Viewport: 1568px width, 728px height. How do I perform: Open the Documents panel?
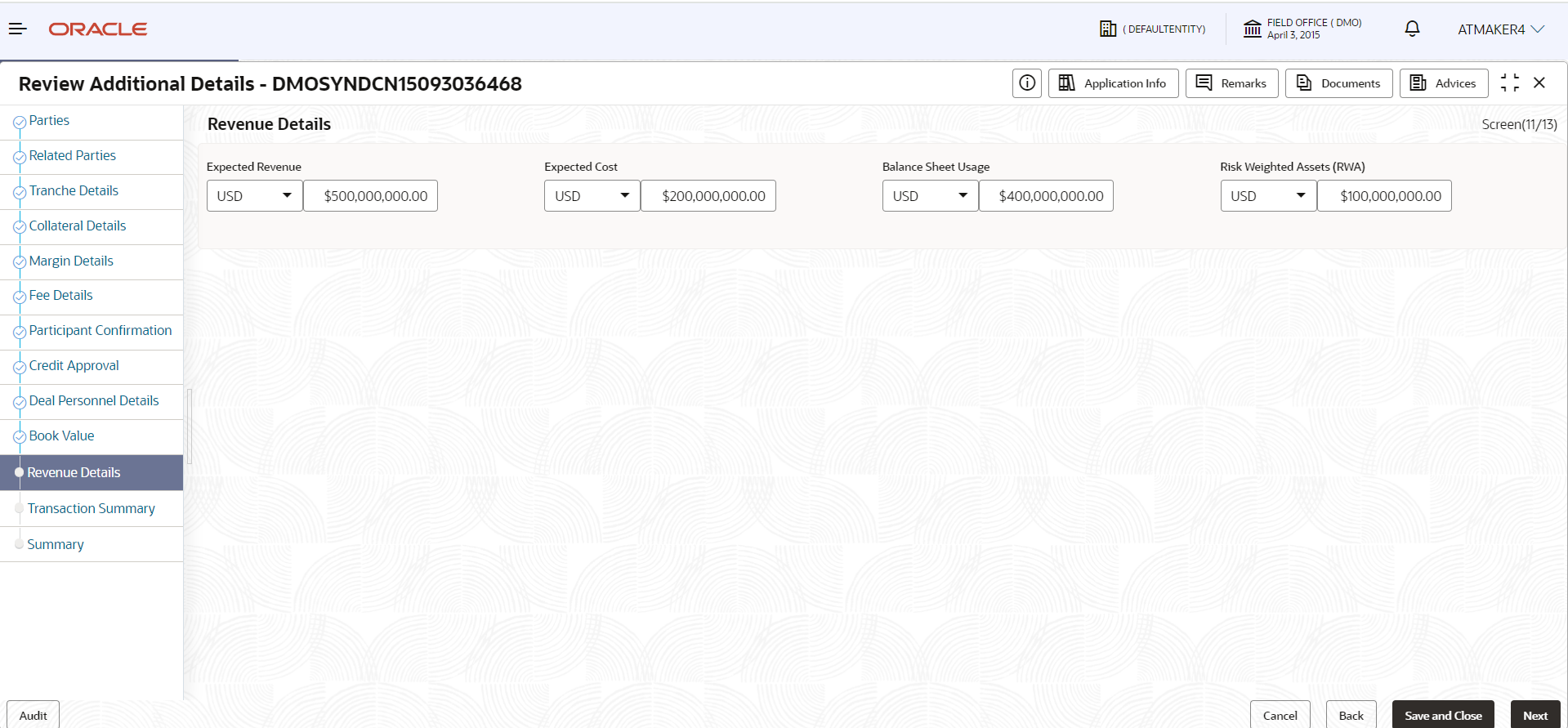pos(1338,83)
